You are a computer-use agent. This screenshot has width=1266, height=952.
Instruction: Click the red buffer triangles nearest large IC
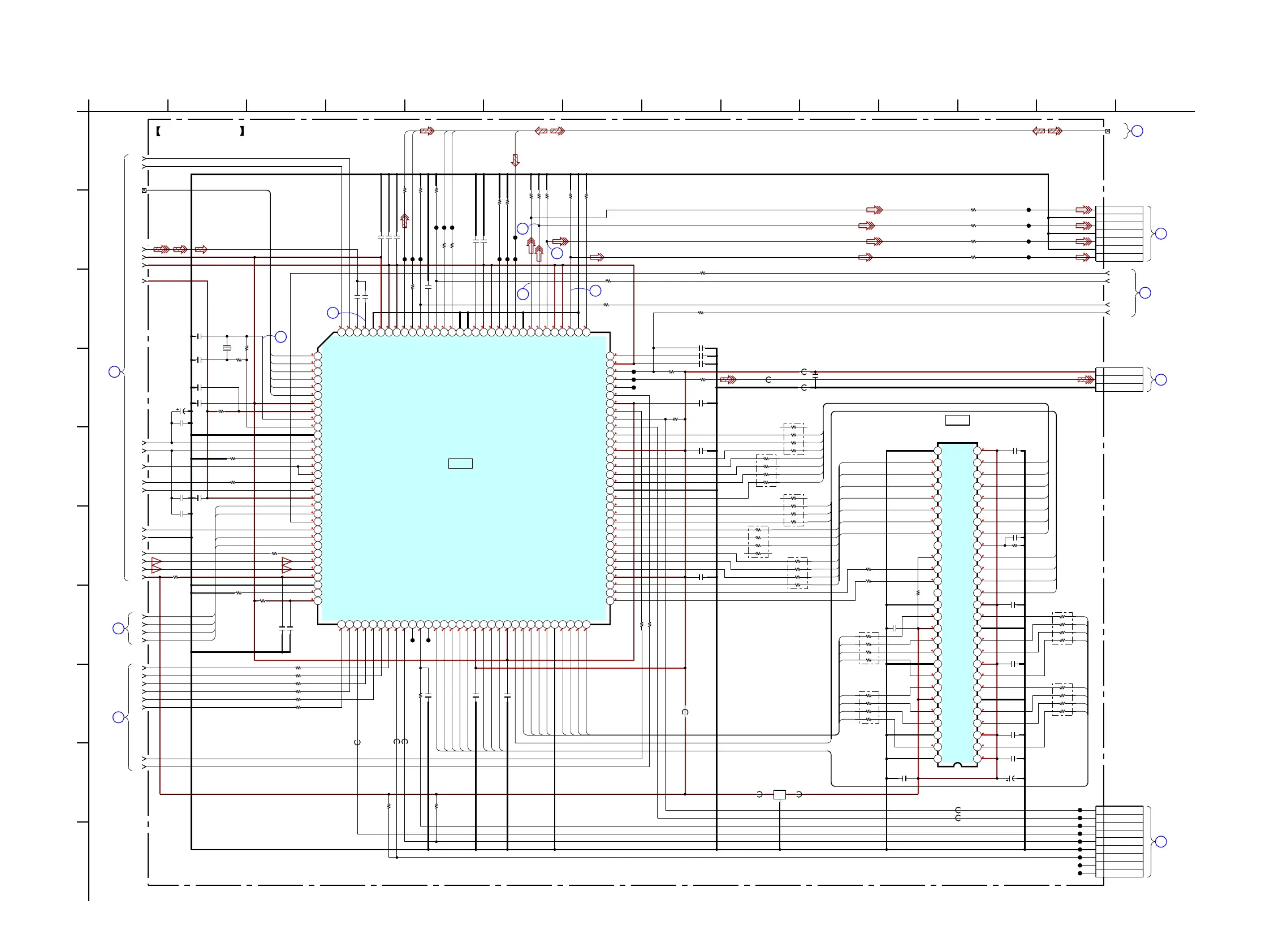click(x=287, y=565)
